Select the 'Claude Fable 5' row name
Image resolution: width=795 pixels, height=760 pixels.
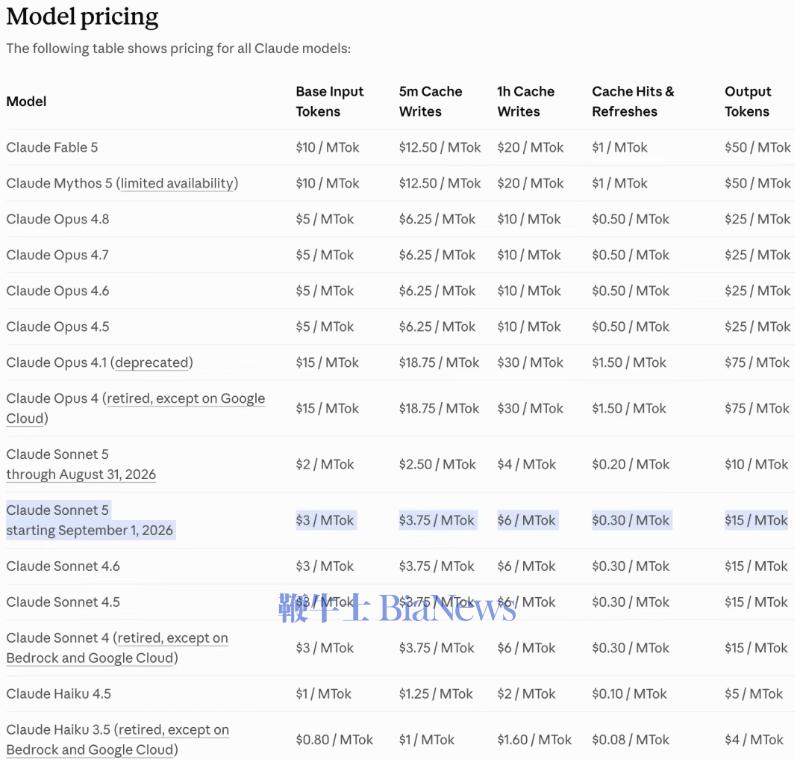[x=52, y=148]
